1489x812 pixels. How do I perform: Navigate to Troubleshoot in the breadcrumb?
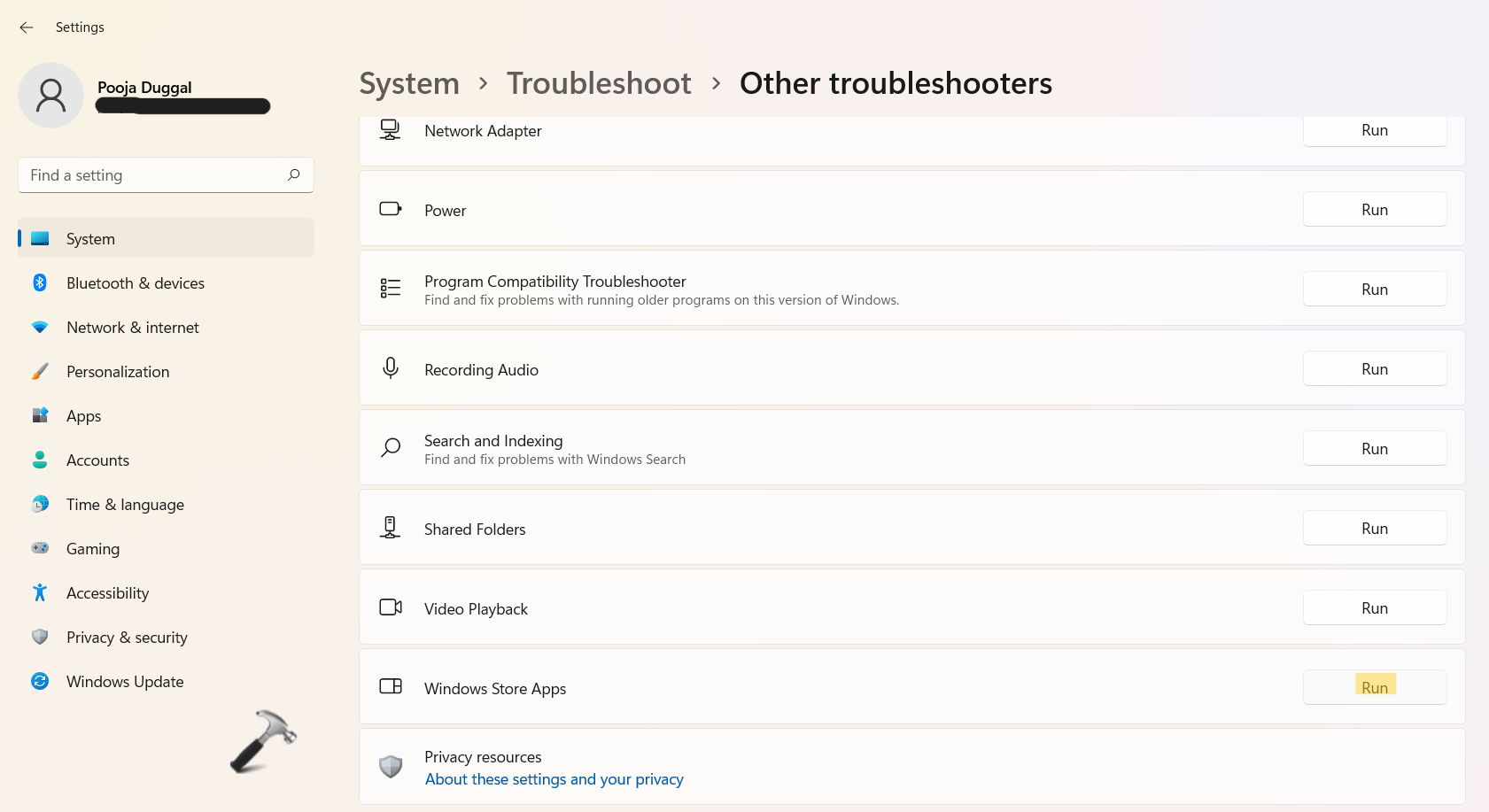point(599,83)
